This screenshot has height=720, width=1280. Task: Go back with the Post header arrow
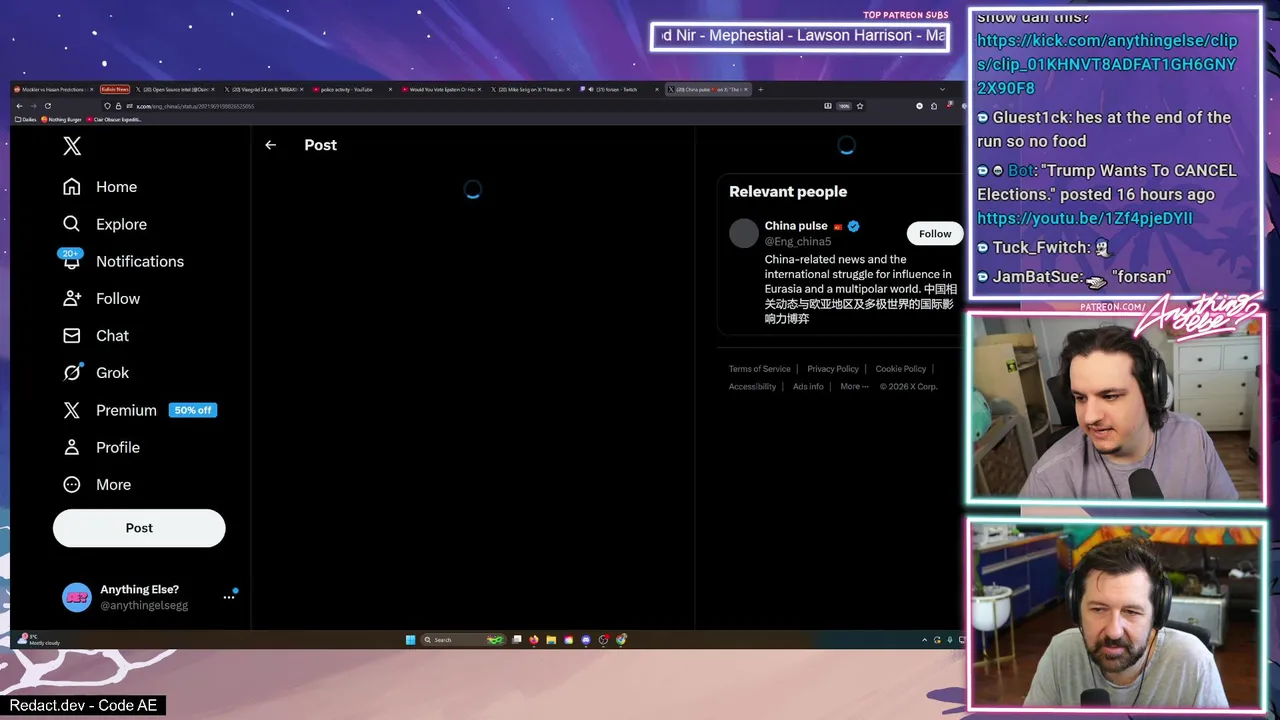click(270, 145)
